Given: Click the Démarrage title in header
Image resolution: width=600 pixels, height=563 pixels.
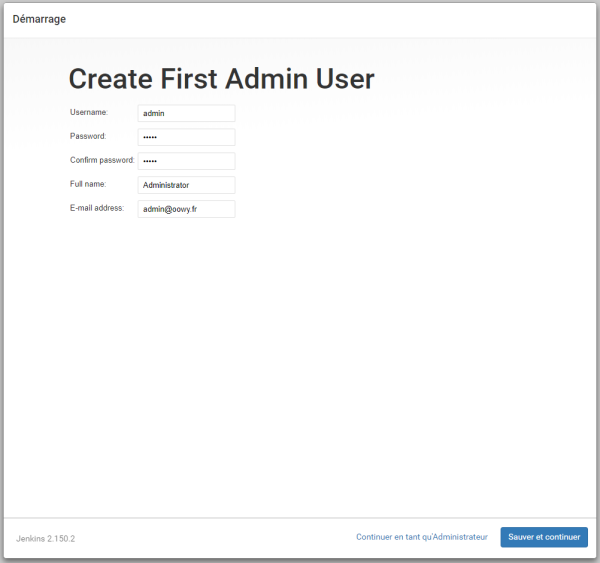Looking at the screenshot, I should pyautogui.click(x=40, y=19).
